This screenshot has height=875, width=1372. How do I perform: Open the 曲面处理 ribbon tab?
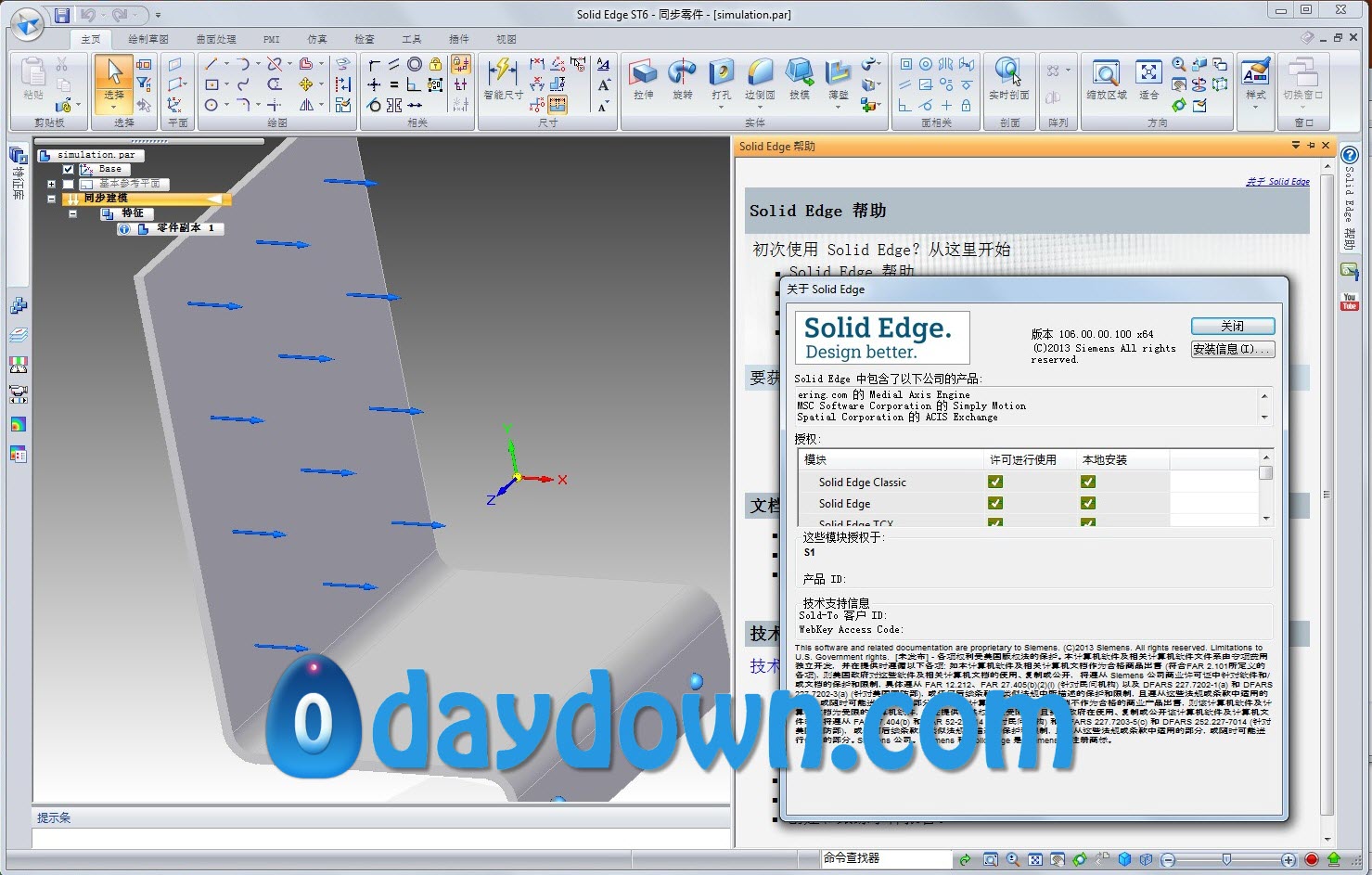click(216, 39)
